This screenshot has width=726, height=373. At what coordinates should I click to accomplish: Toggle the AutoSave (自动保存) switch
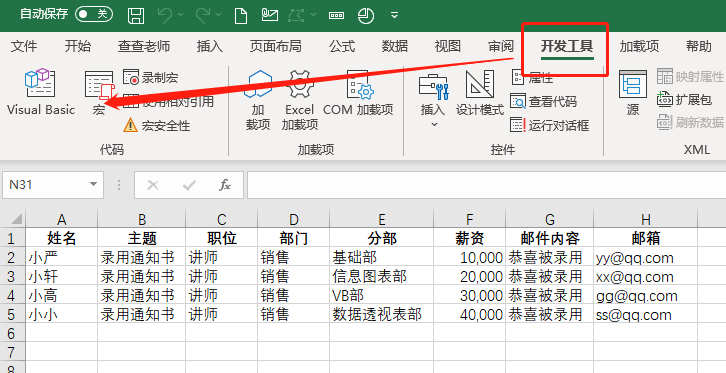point(94,14)
